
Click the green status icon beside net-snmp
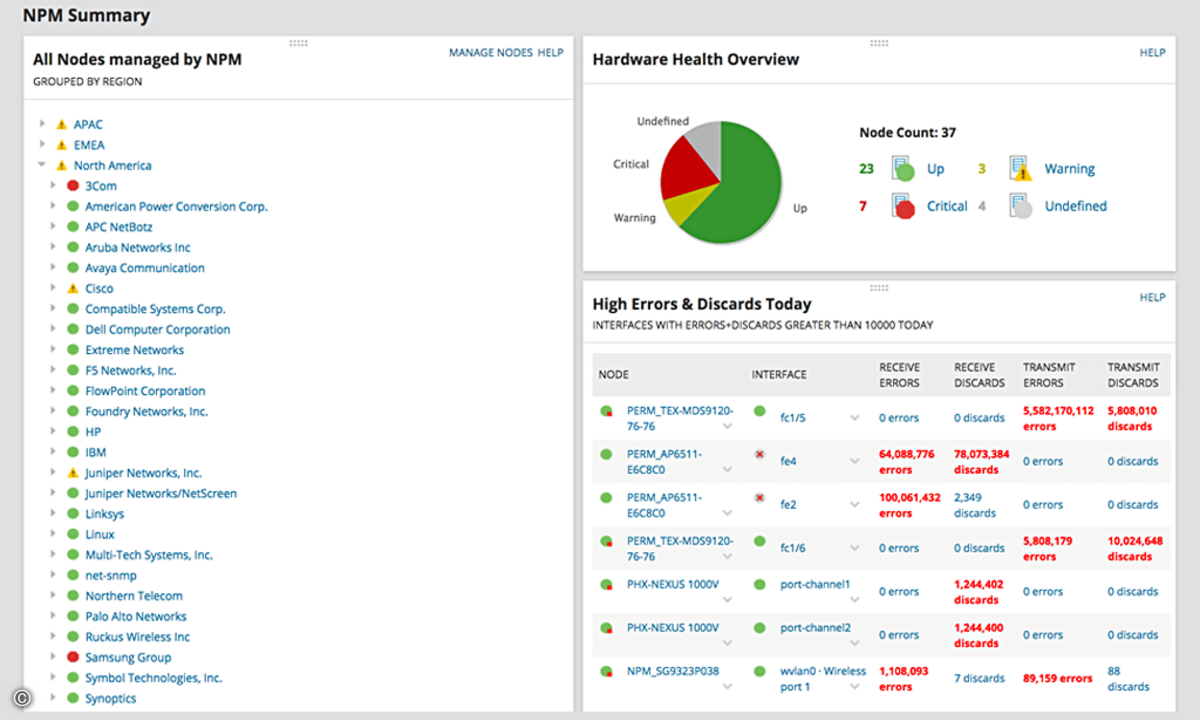click(x=72, y=575)
